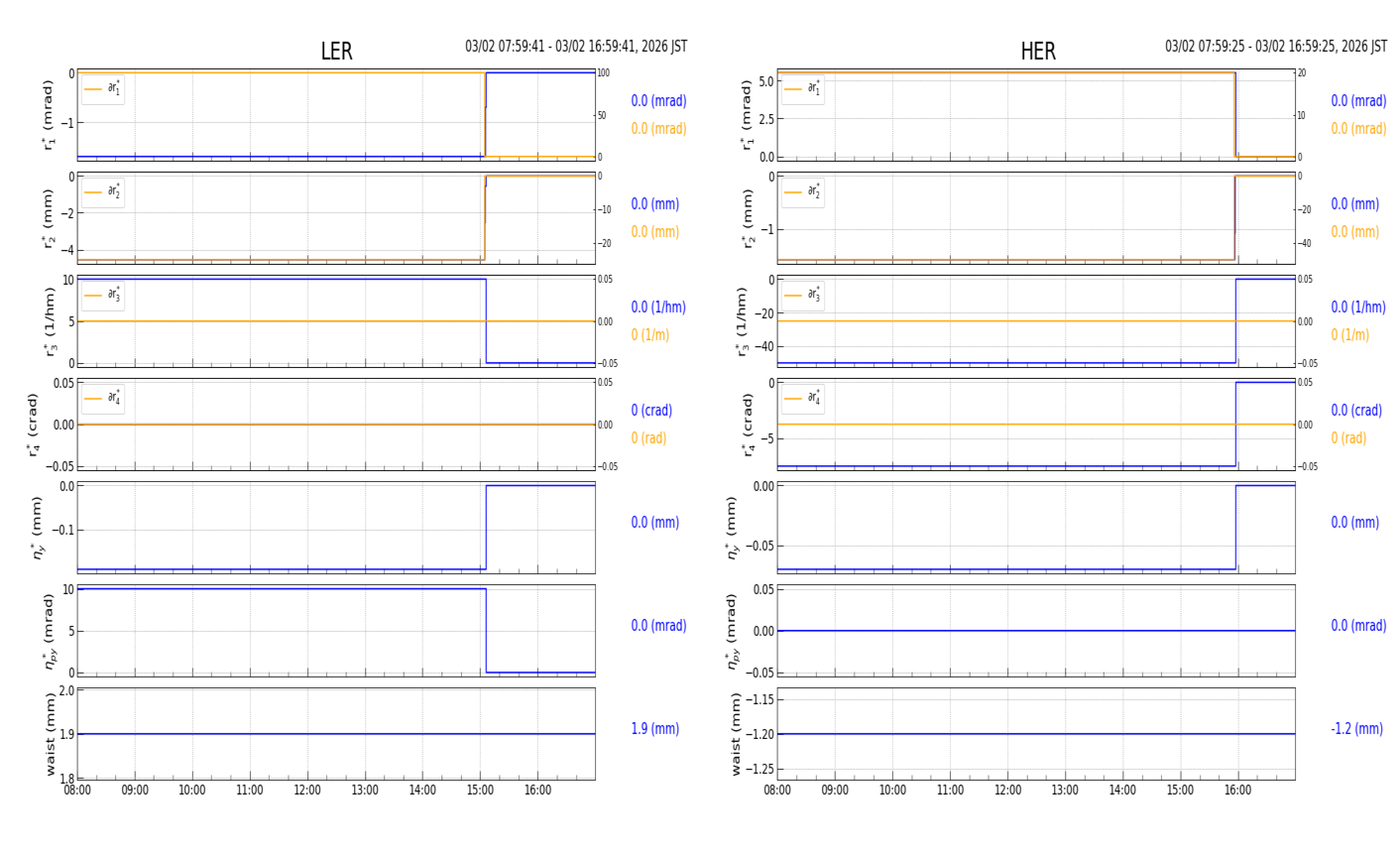The height and width of the screenshot is (857, 1400).
Task: Click the LER panel title
Action: pos(336,52)
